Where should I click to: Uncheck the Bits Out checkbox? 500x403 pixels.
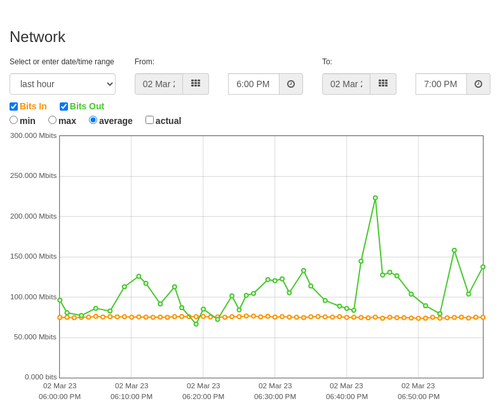click(64, 106)
